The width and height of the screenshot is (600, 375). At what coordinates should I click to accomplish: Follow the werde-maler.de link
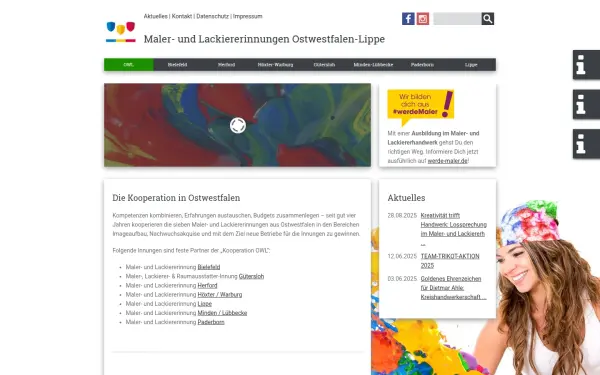(447, 161)
